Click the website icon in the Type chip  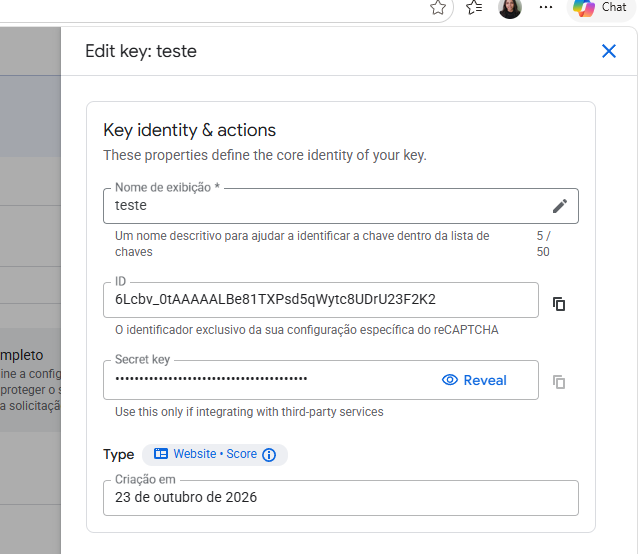coord(161,454)
